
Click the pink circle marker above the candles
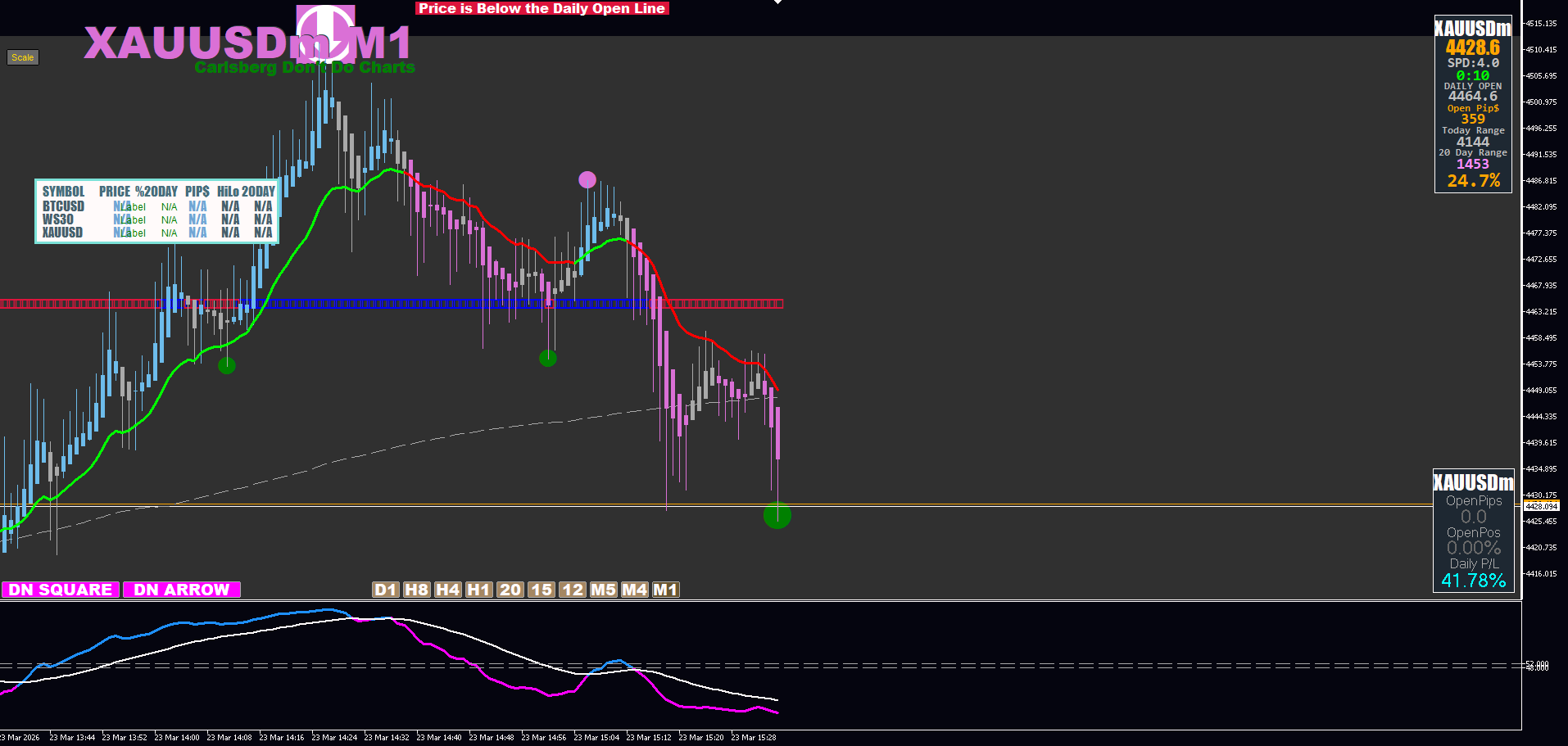[x=587, y=179]
